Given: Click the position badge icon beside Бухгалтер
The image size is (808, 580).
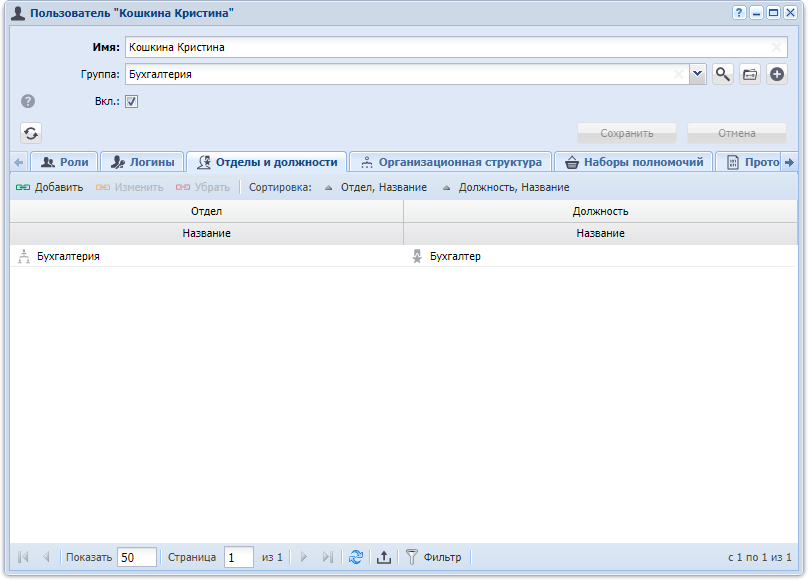Looking at the screenshot, I should pos(417,256).
